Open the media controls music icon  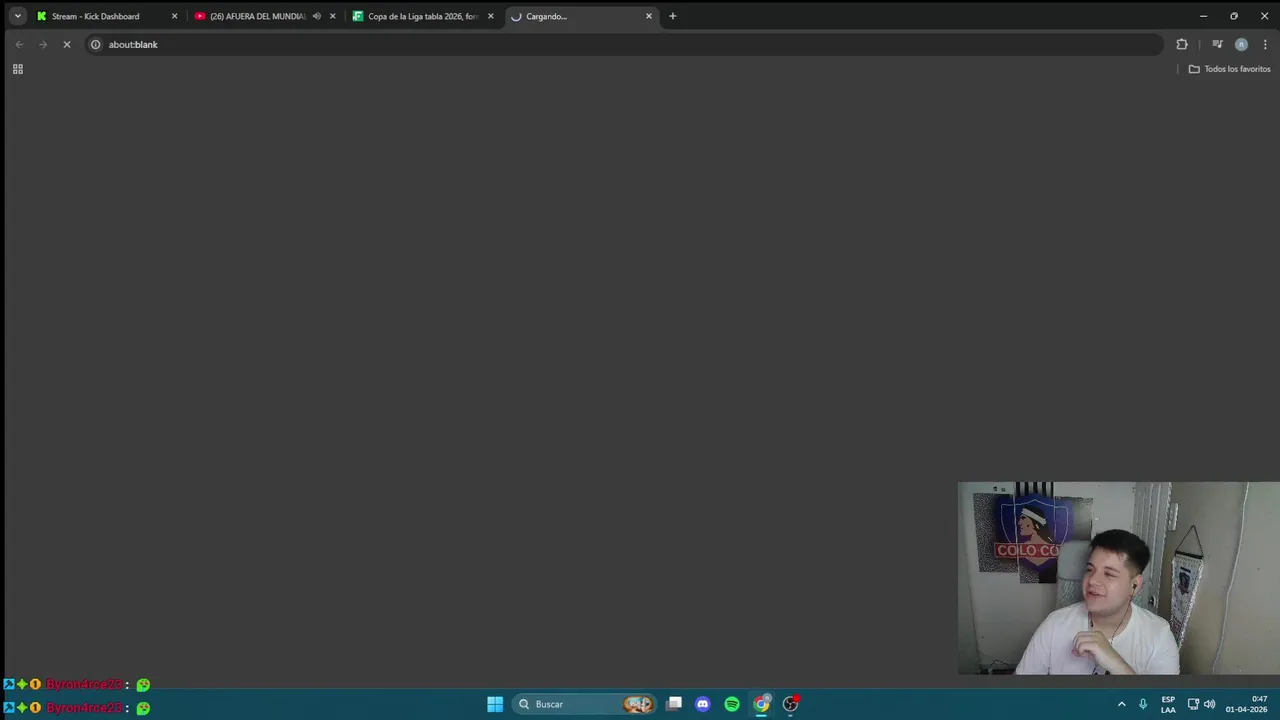(1217, 44)
